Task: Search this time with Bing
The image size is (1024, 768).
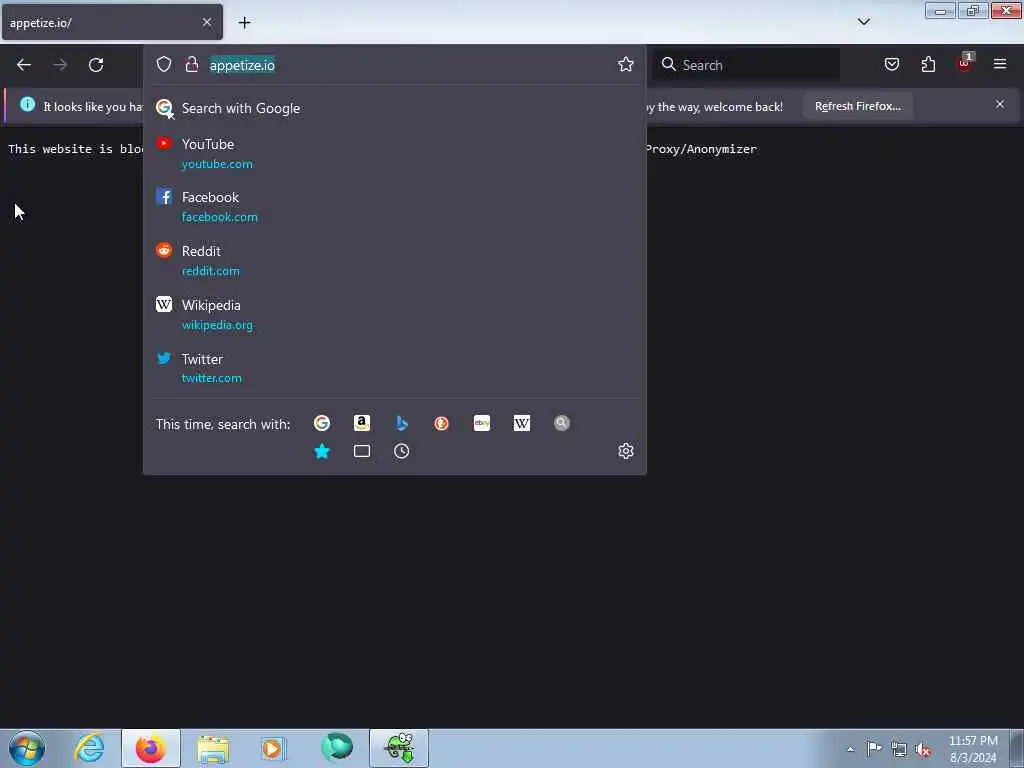Action: pos(402,423)
